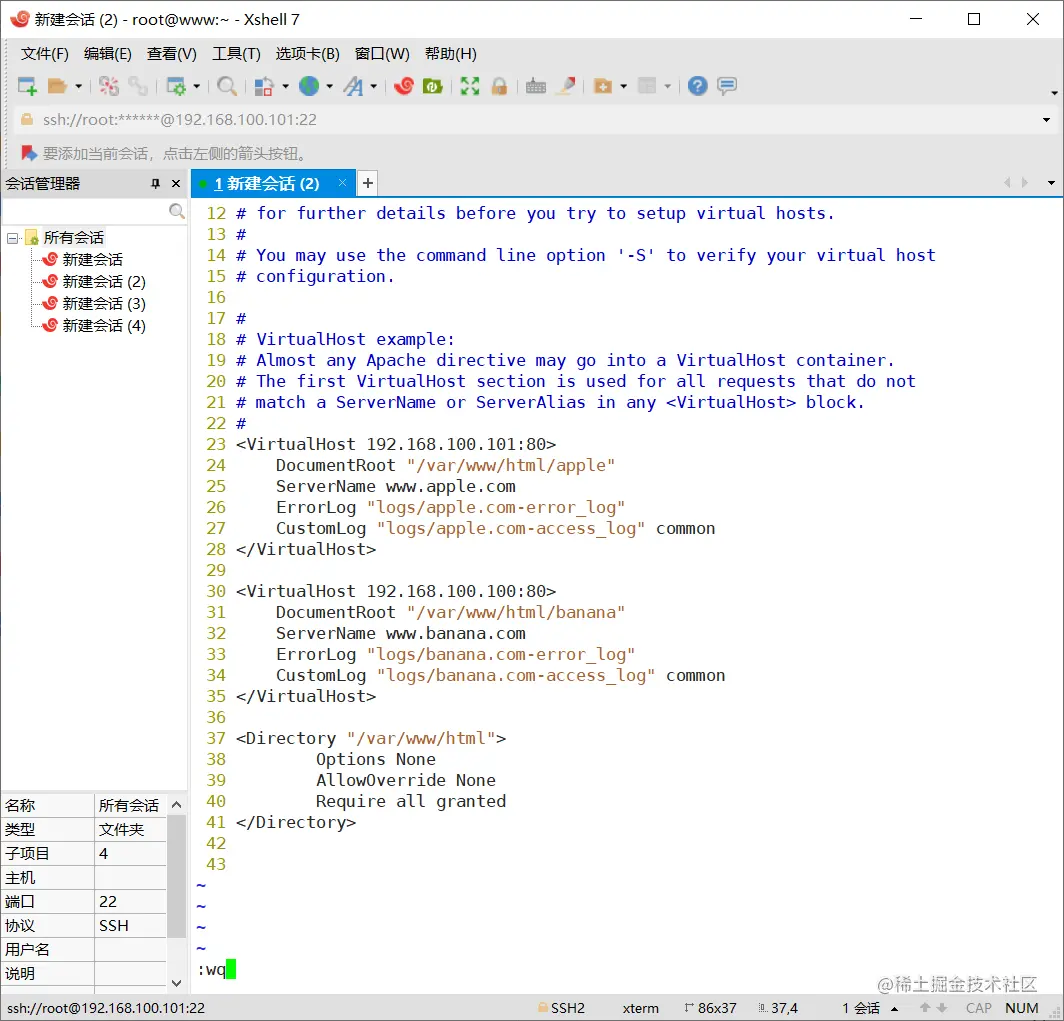Click the magnifier Find icon in the toolbar

227,86
